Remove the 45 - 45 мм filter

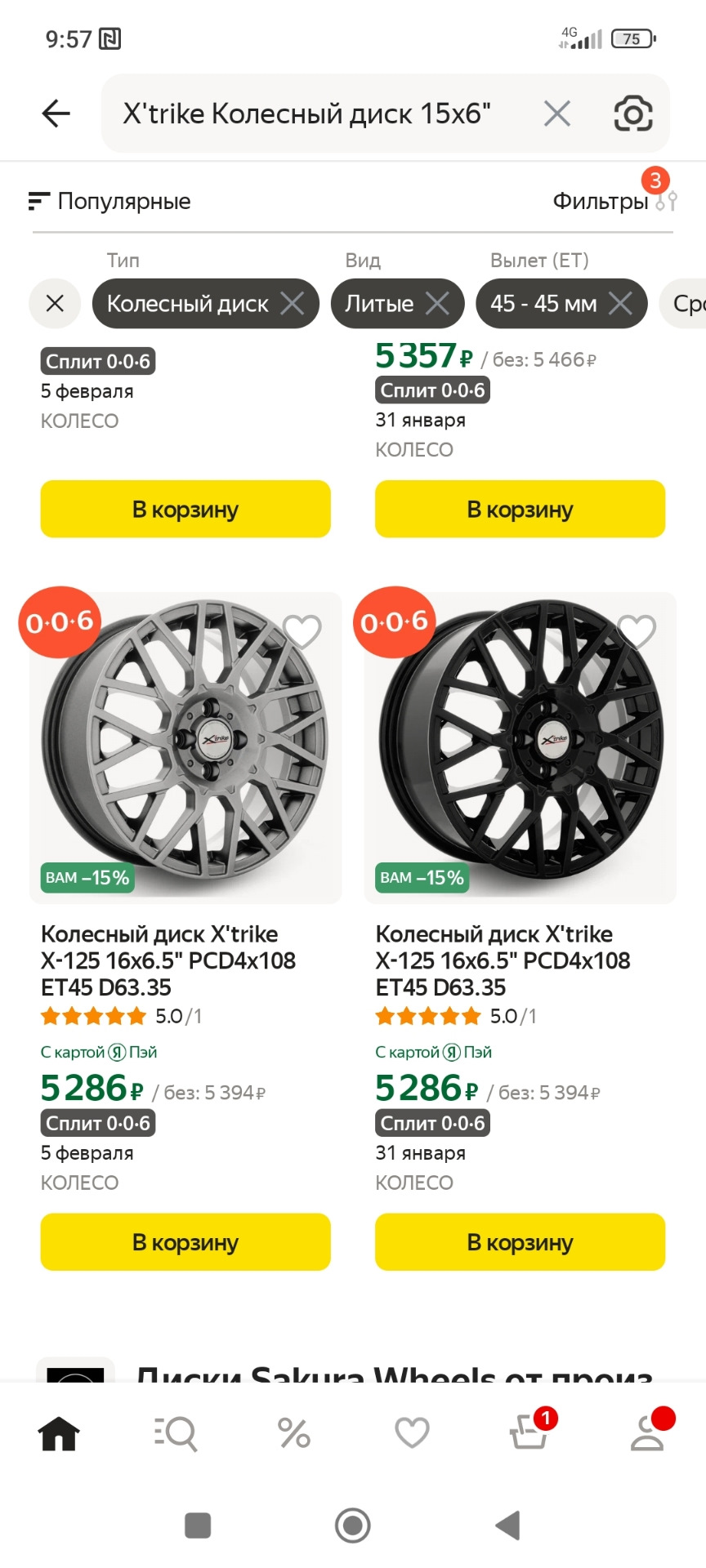[621, 304]
